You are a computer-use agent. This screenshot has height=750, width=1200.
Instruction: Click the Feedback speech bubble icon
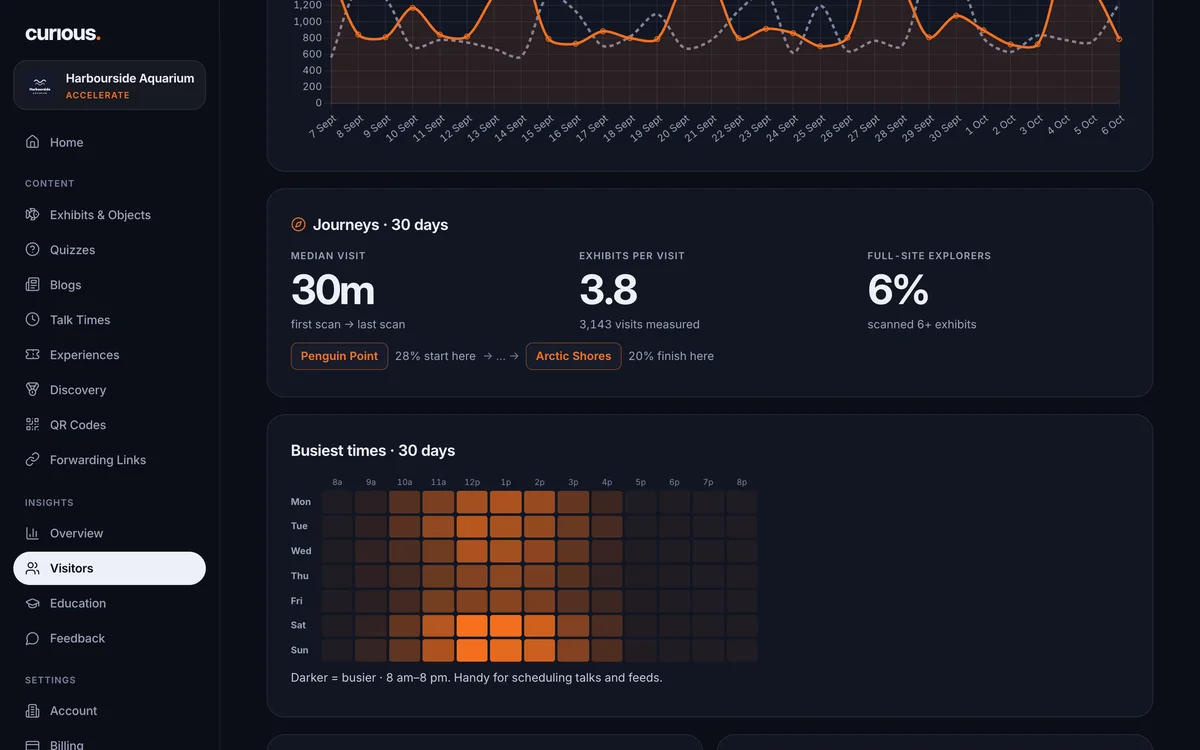click(33, 638)
